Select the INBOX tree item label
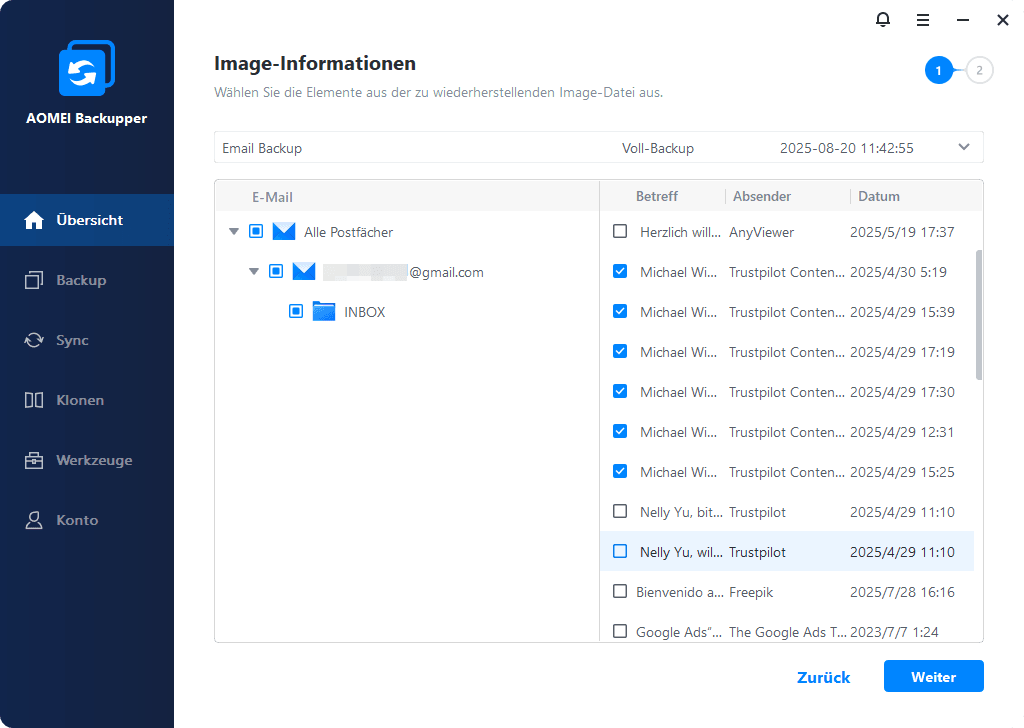Viewport: 1024px width, 728px height. pyautogui.click(x=364, y=312)
